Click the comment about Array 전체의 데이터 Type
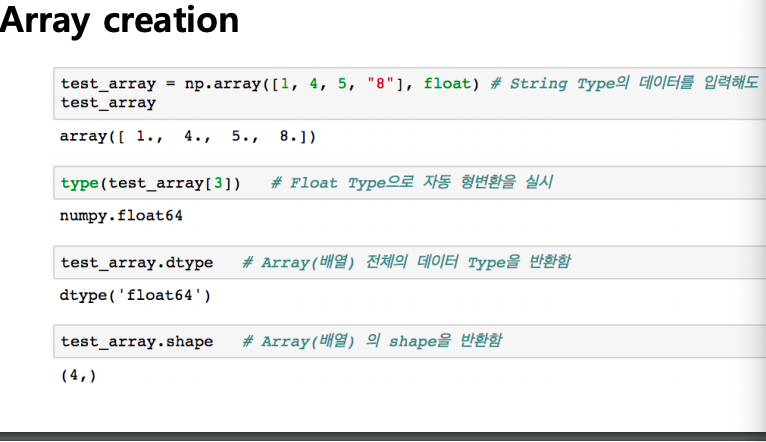Viewport: 766px width, 442px height. point(406,262)
